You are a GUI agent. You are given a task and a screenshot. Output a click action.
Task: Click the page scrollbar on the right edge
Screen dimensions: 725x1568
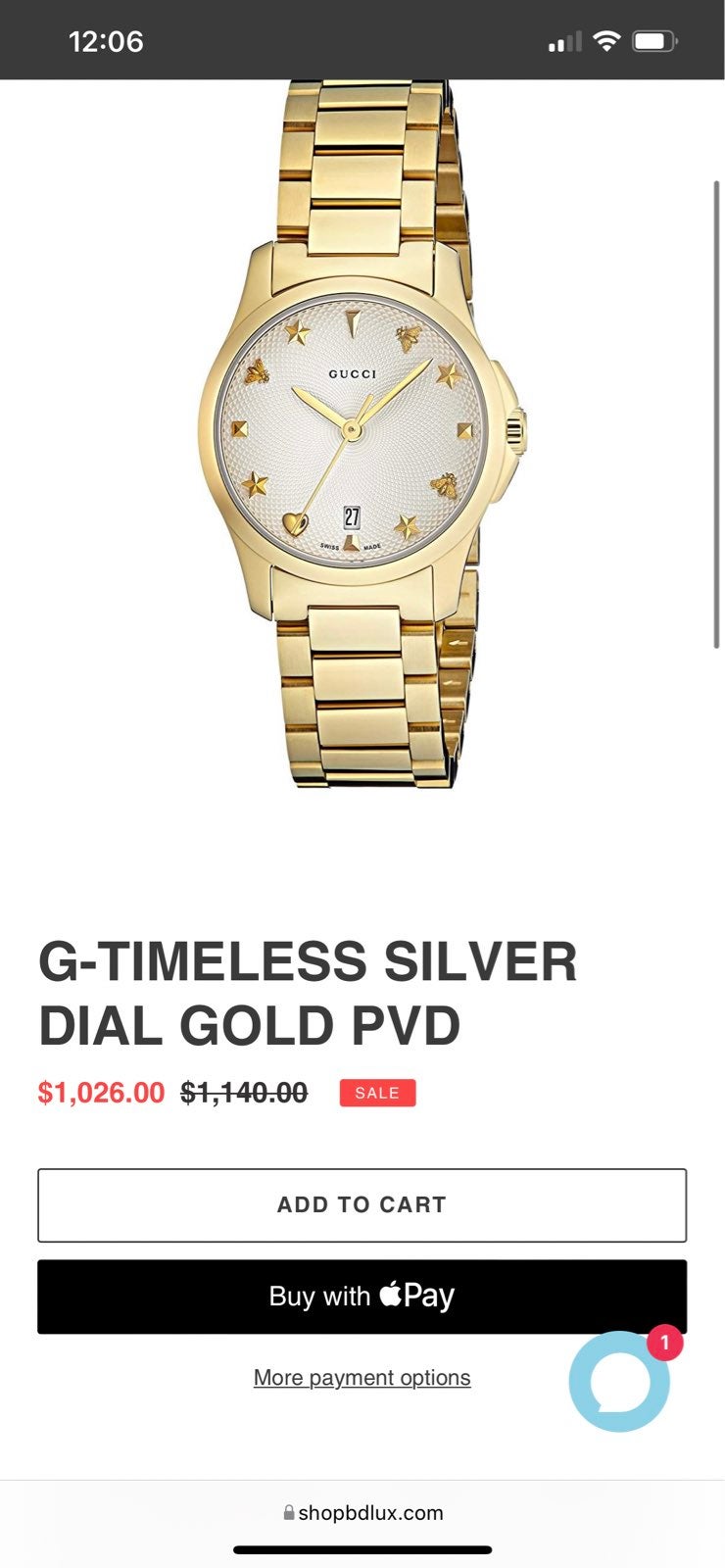717,414
